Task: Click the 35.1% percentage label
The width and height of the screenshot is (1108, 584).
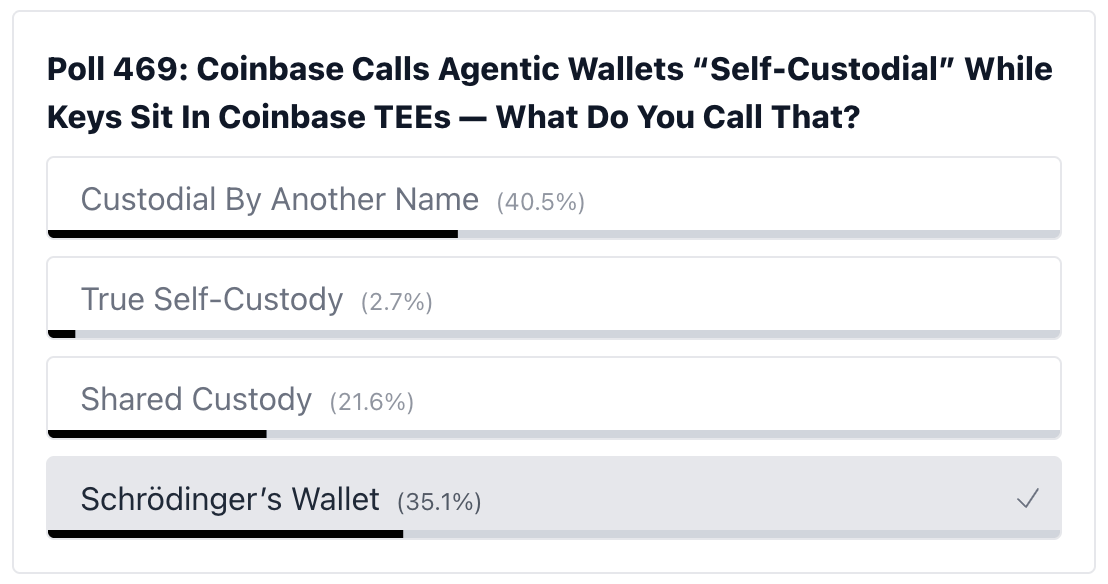Action: [x=439, y=502]
